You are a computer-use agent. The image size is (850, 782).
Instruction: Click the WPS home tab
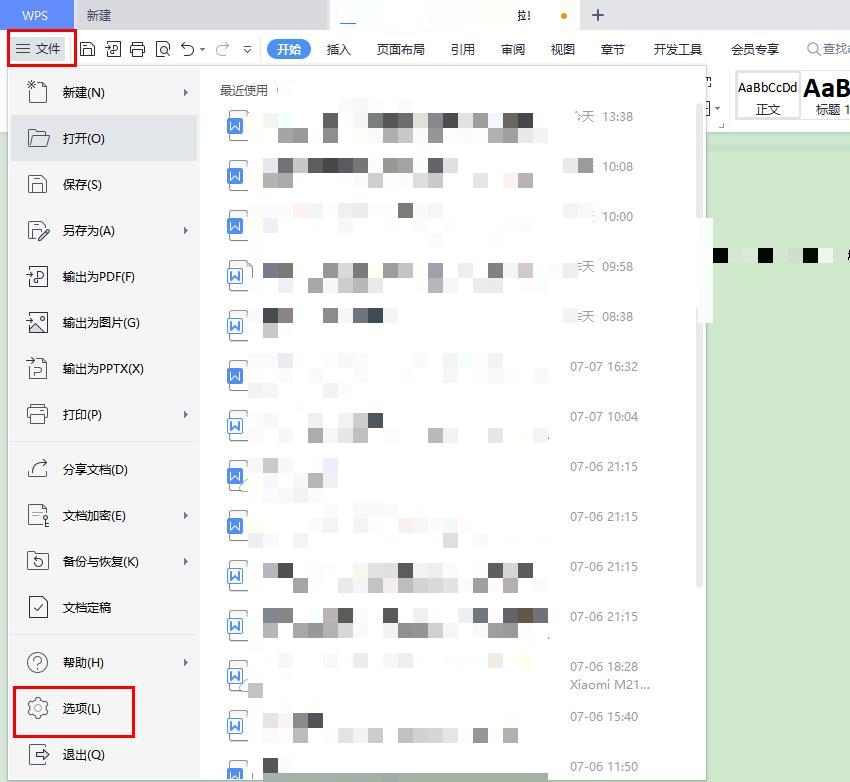coord(35,15)
